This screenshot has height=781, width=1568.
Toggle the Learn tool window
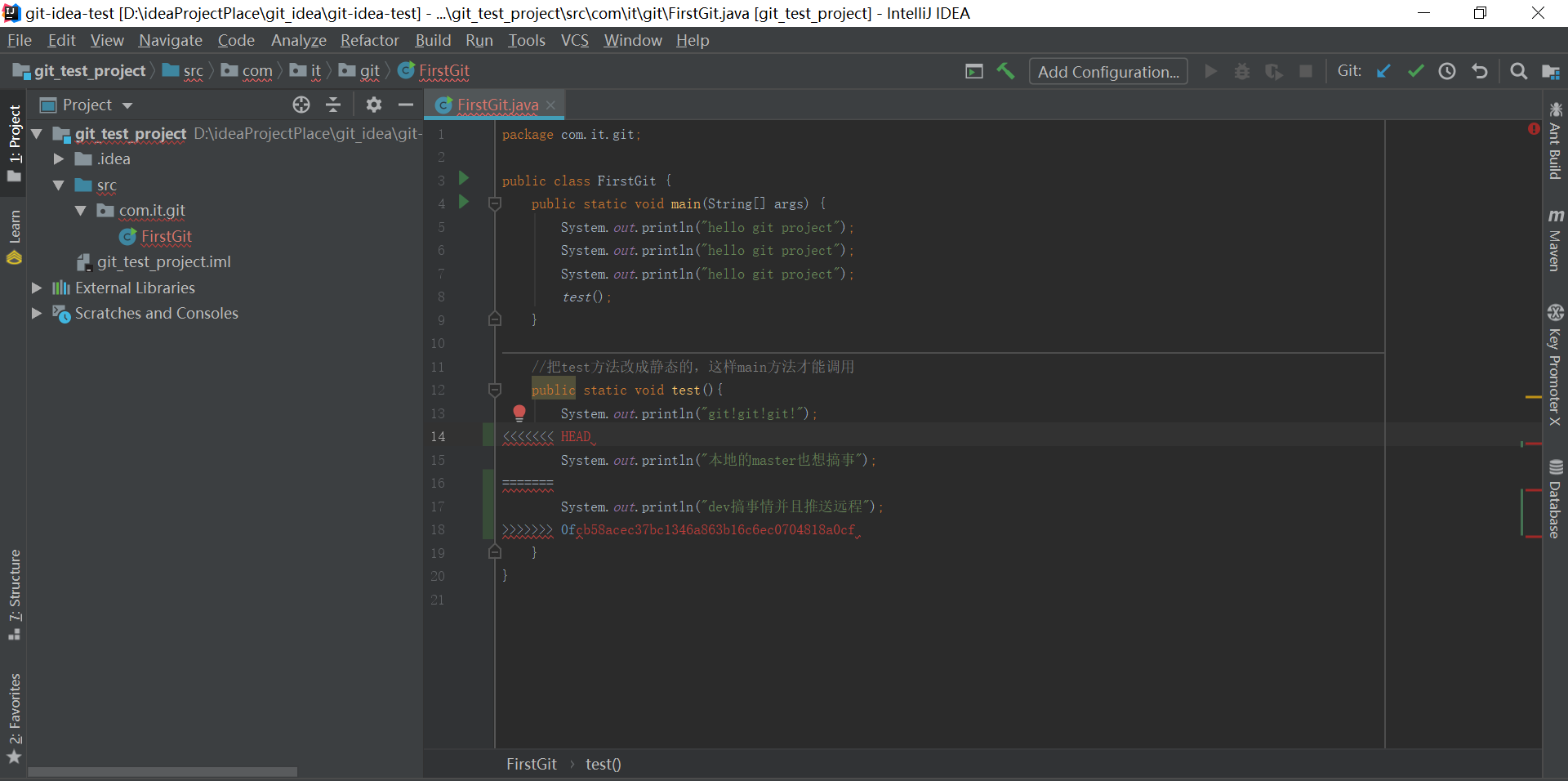(x=14, y=237)
